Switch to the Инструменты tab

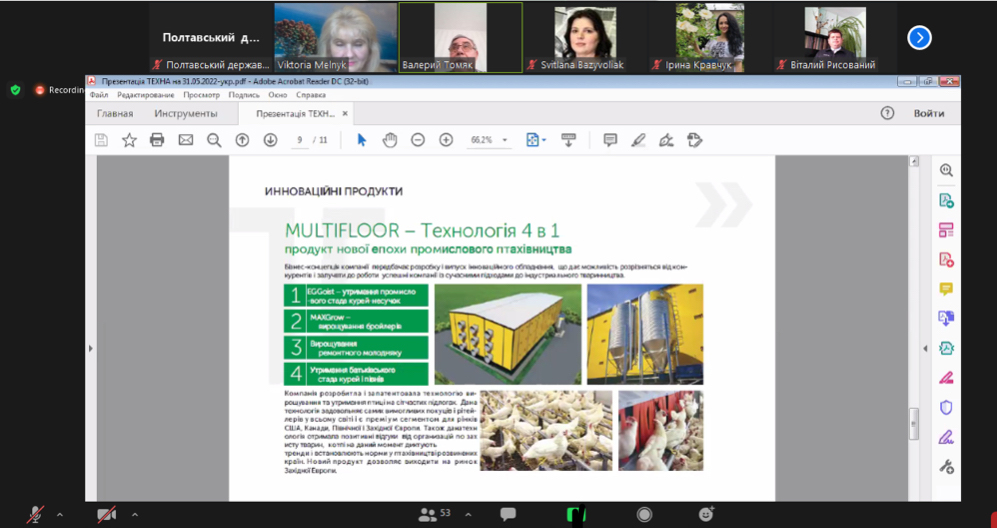pos(186,113)
